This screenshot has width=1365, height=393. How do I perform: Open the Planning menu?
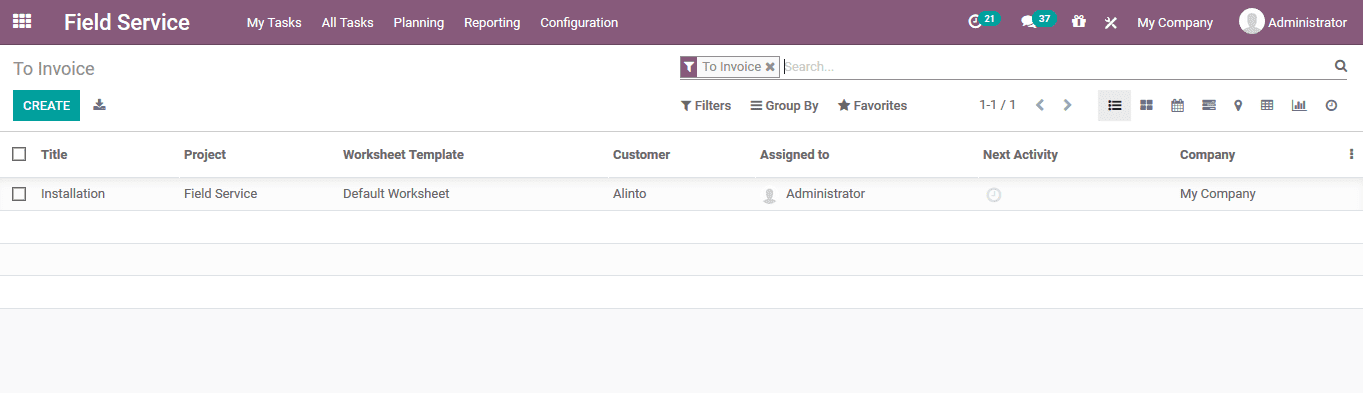click(x=419, y=22)
